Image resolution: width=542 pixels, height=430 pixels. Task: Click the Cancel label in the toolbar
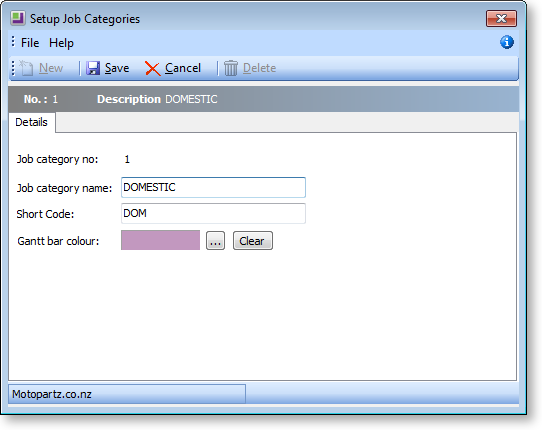[183, 68]
